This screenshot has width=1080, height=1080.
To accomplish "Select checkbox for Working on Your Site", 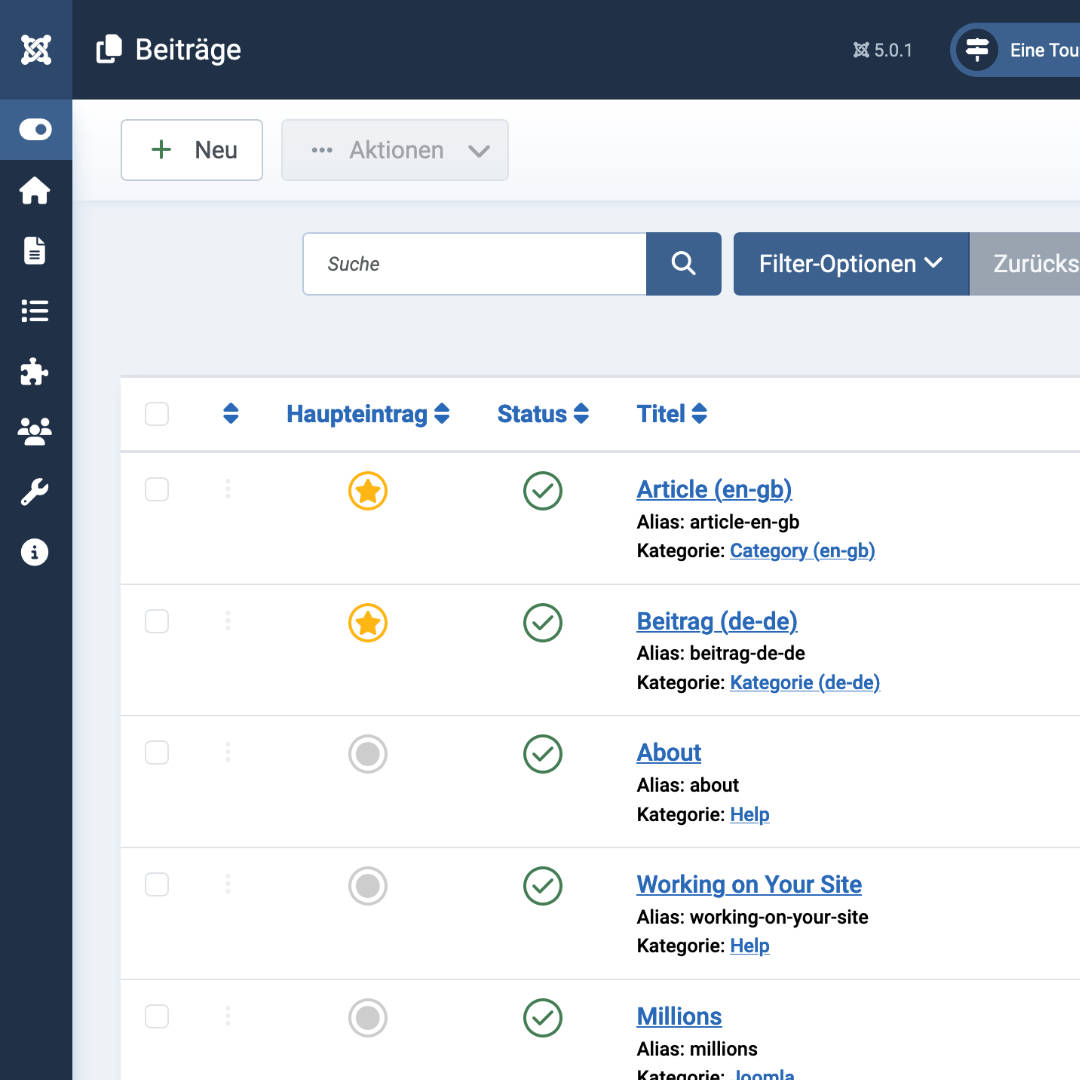I will pos(157,884).
